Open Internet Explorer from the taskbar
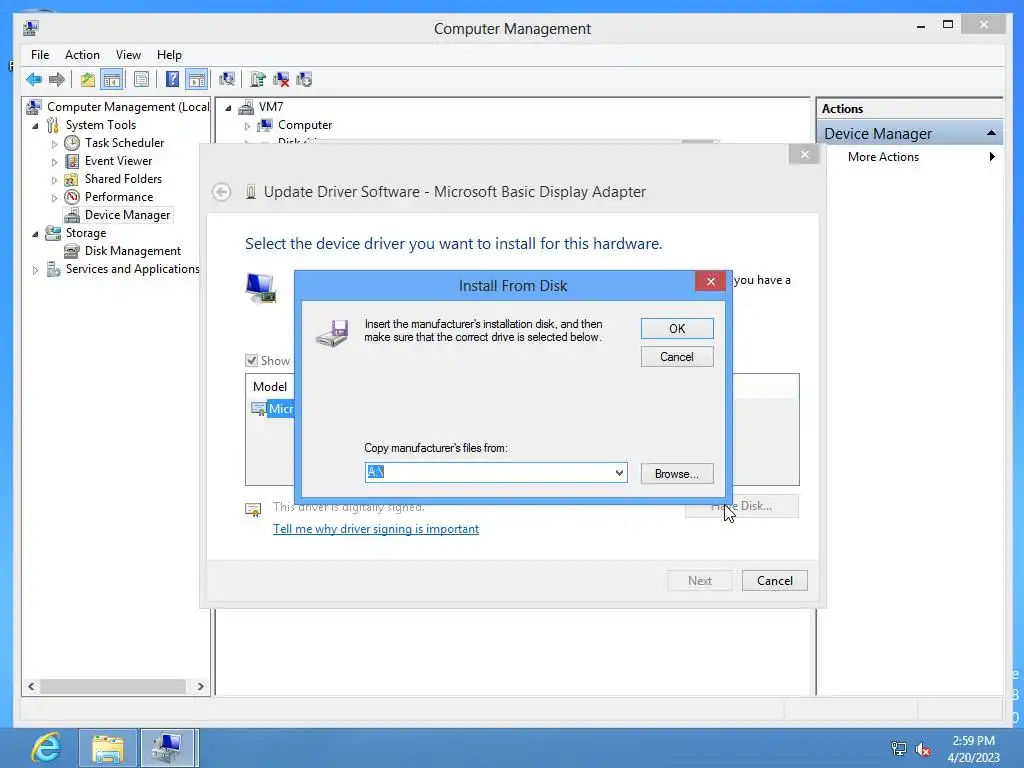 [x=46, y=748]
